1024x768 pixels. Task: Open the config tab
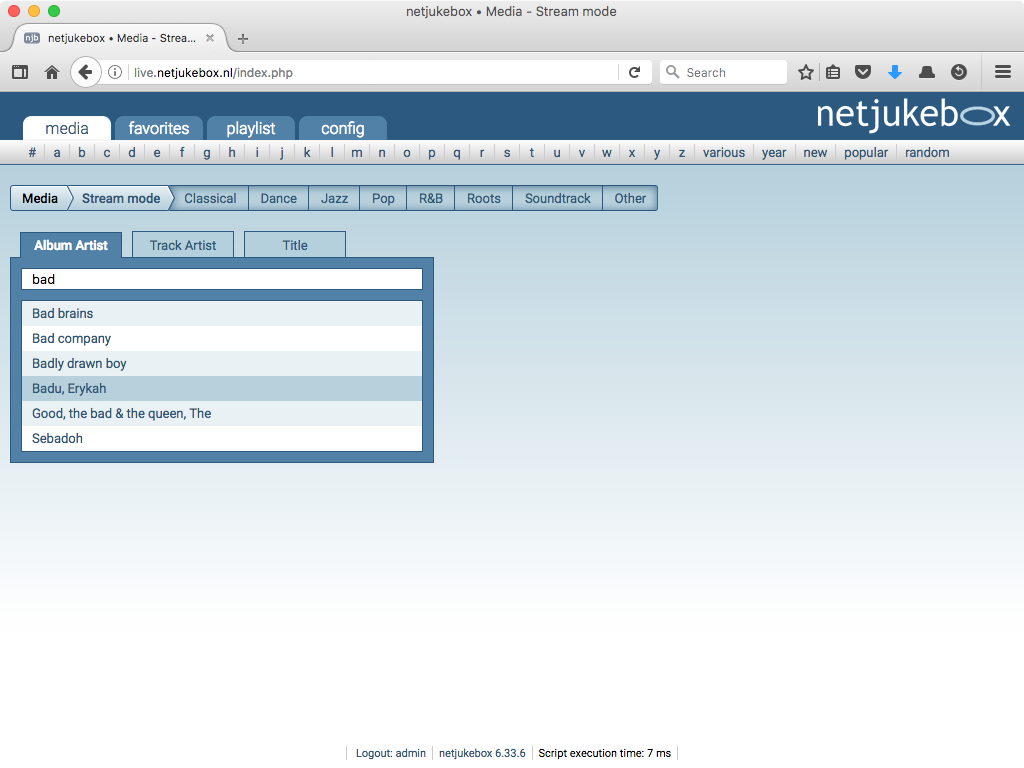[343, 128]
